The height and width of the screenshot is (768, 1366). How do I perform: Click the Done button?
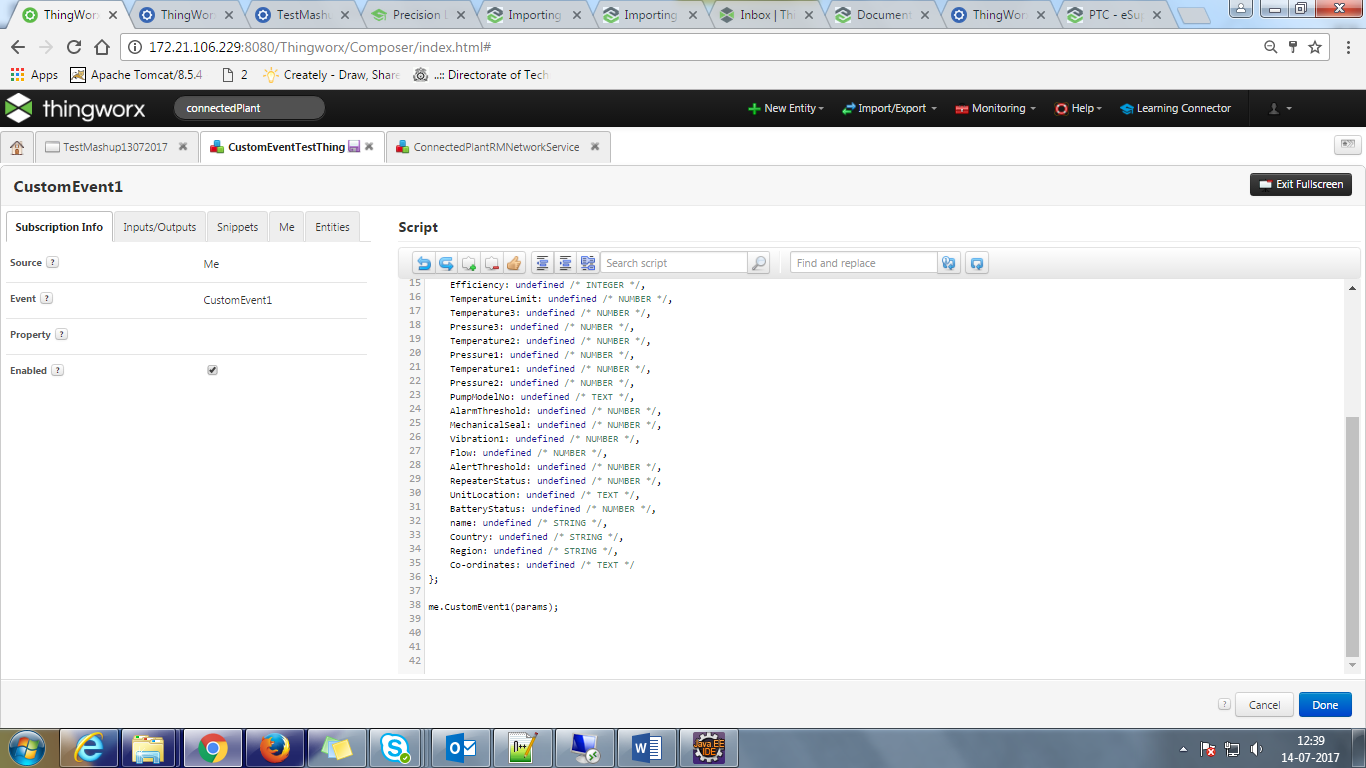click(x=1325, y=705)
